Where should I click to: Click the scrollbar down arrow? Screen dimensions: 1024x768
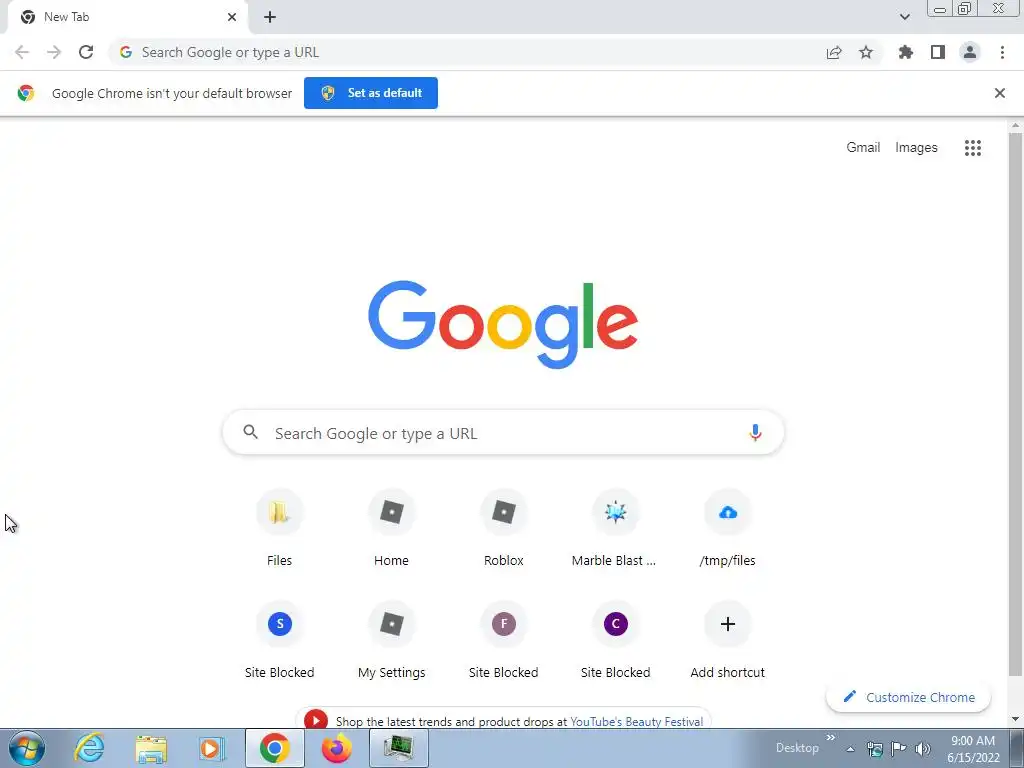1015,720
